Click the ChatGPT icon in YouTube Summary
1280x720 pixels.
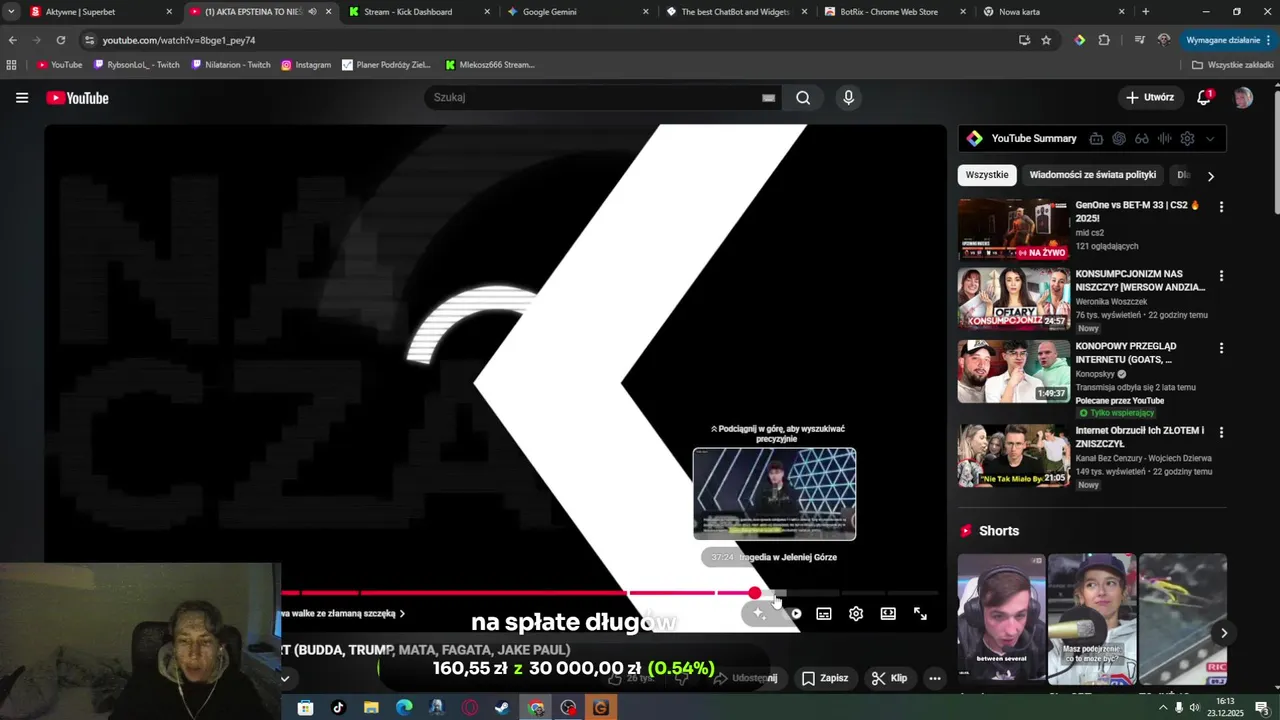coord(1119,139)
